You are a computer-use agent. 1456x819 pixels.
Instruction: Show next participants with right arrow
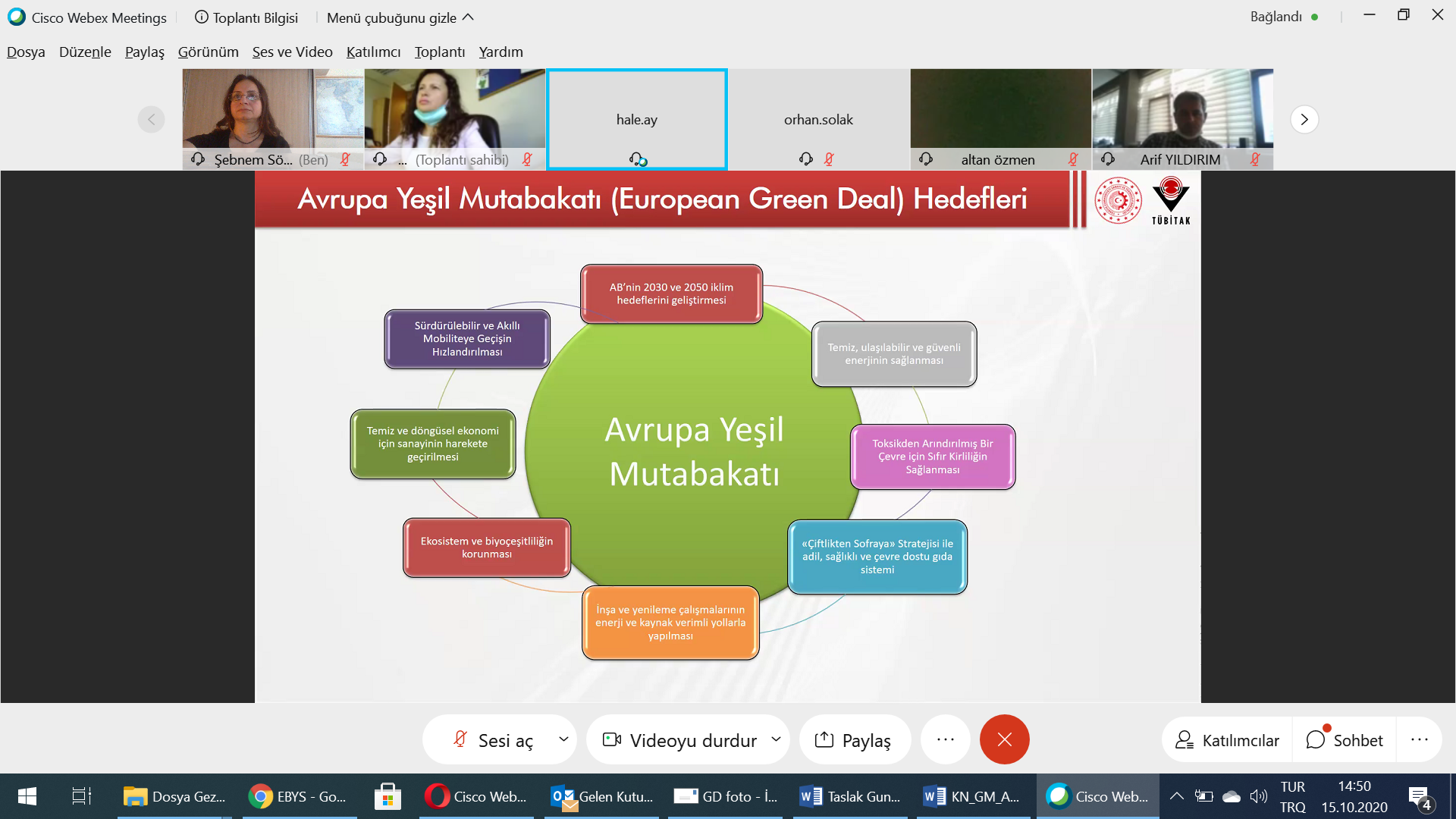point(1304,120)
